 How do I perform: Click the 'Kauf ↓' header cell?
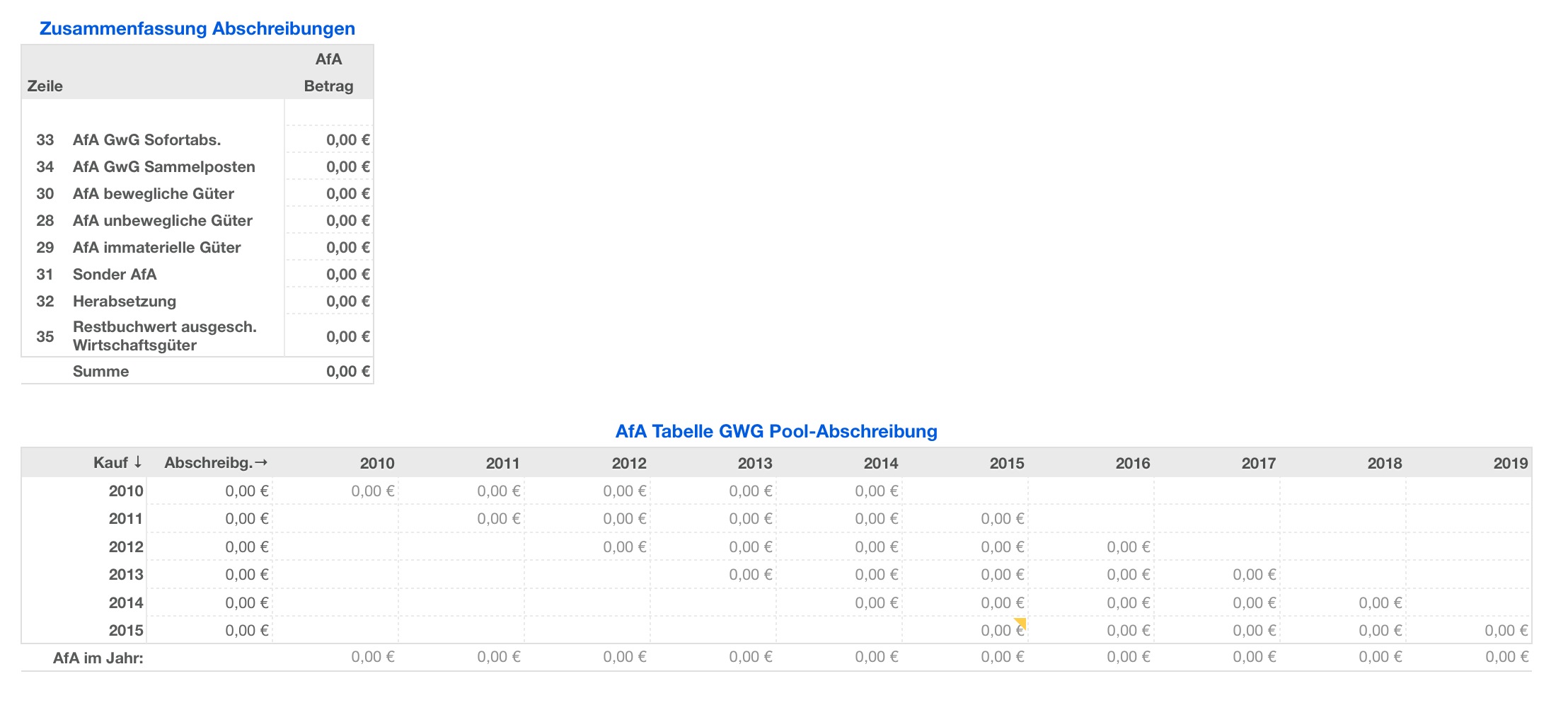117,463
